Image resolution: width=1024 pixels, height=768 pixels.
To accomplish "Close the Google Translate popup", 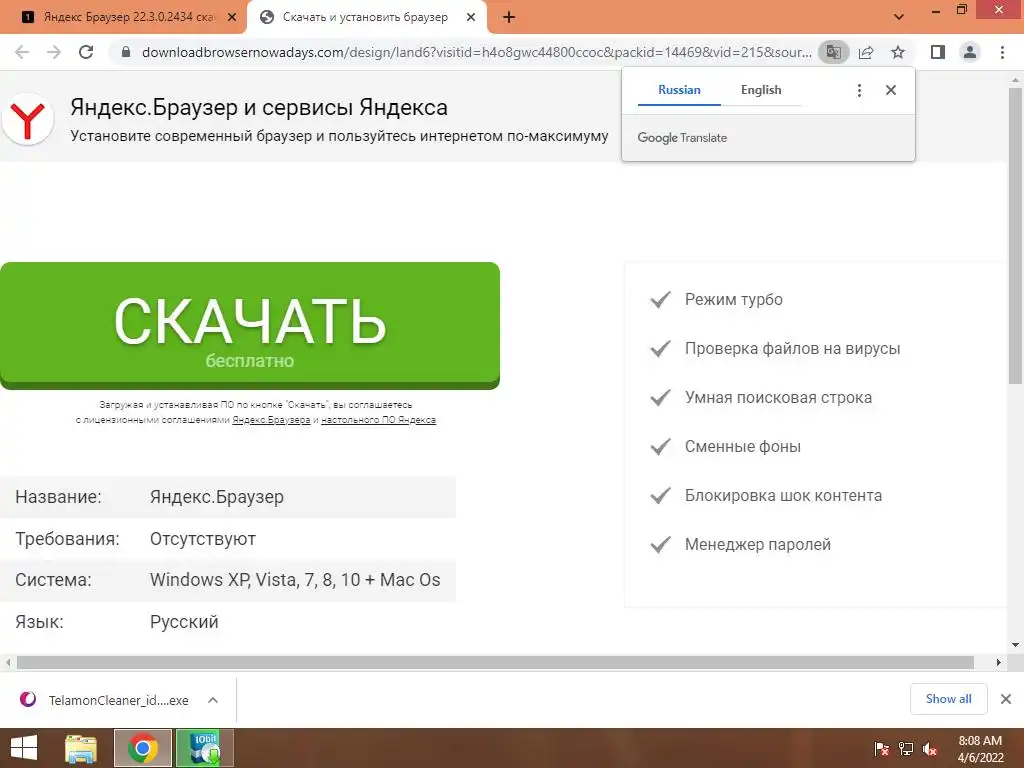I will [x=891, y=90].
